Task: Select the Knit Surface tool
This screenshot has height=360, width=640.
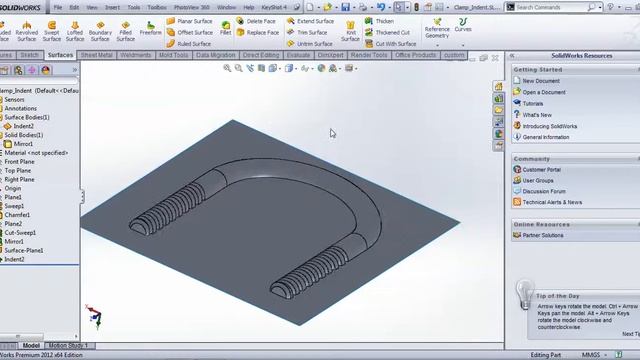Action: click(350, 31)
